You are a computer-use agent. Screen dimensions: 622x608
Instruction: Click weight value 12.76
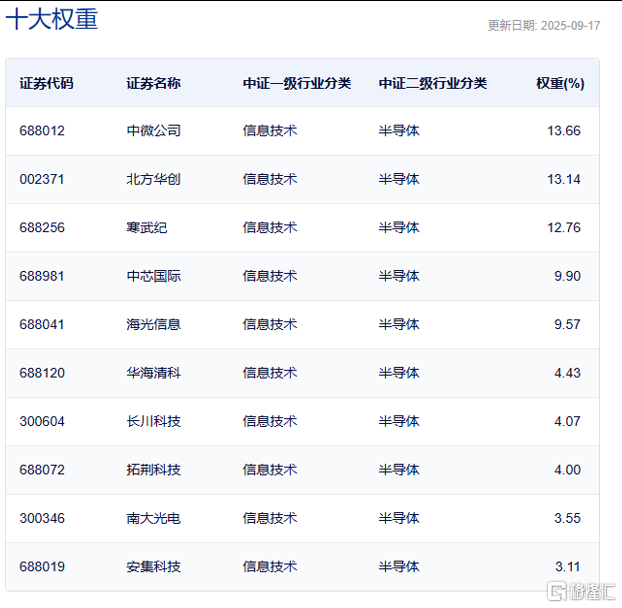coord(564,228)
